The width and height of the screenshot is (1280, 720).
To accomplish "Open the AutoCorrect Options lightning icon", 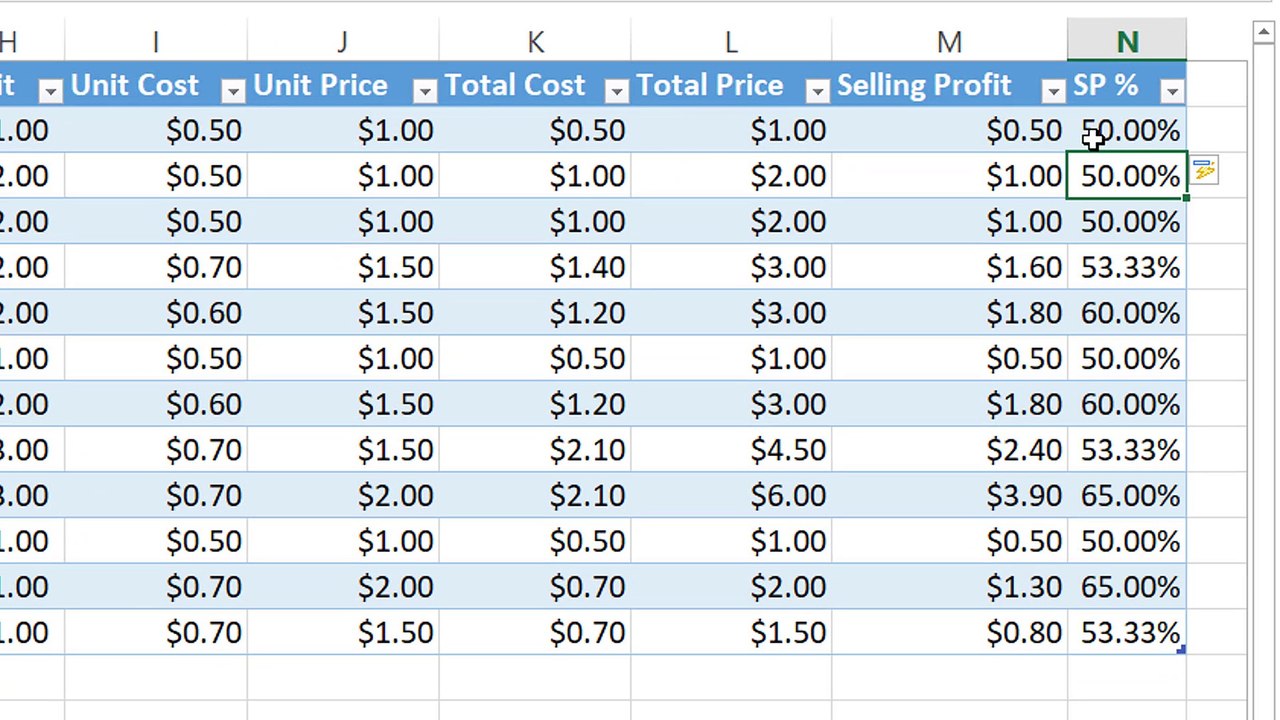I will [x=1204, y=172].
